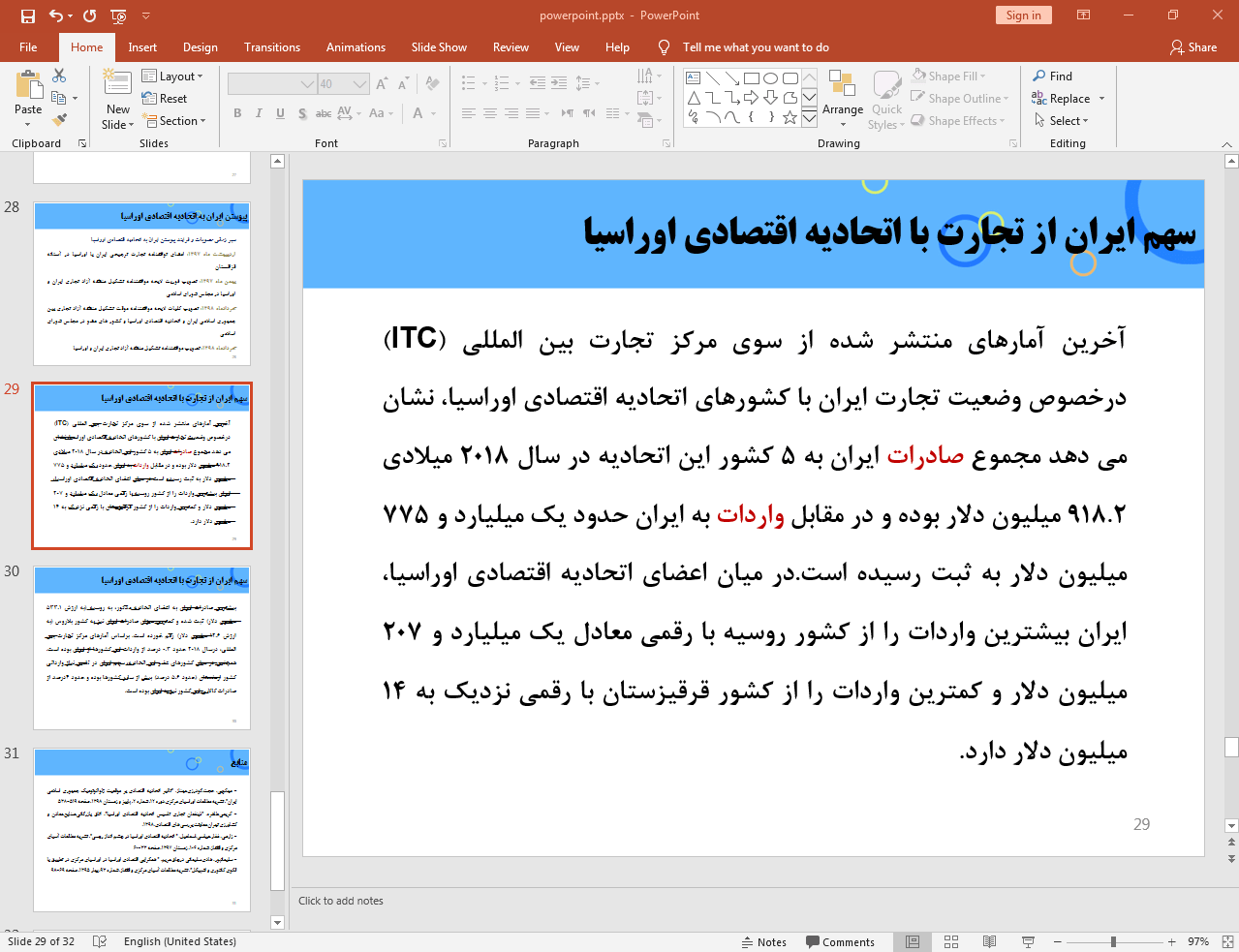Image resolution: width=1239 pixels, height=952 pixels.
Task: Select slide 30 thumbnail
Action: 141,647
